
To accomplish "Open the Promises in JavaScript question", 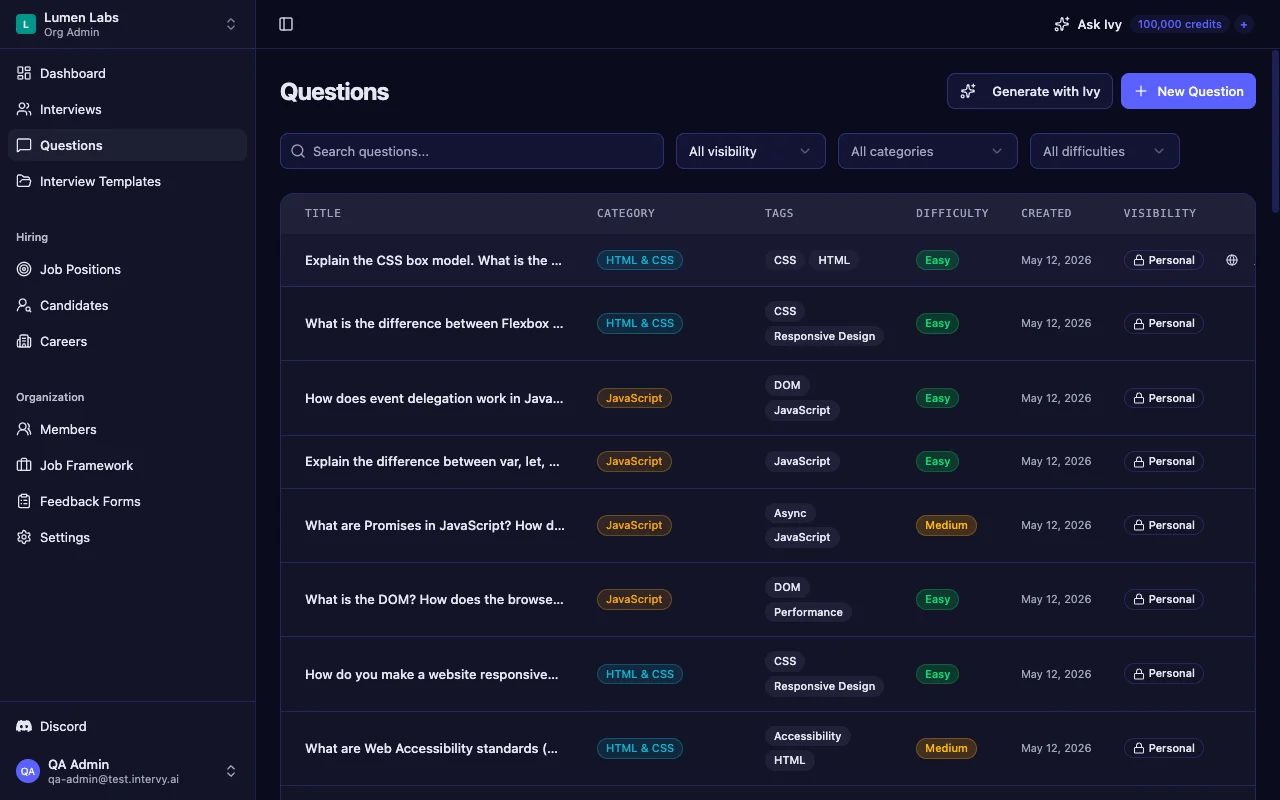I will point(435,525).
